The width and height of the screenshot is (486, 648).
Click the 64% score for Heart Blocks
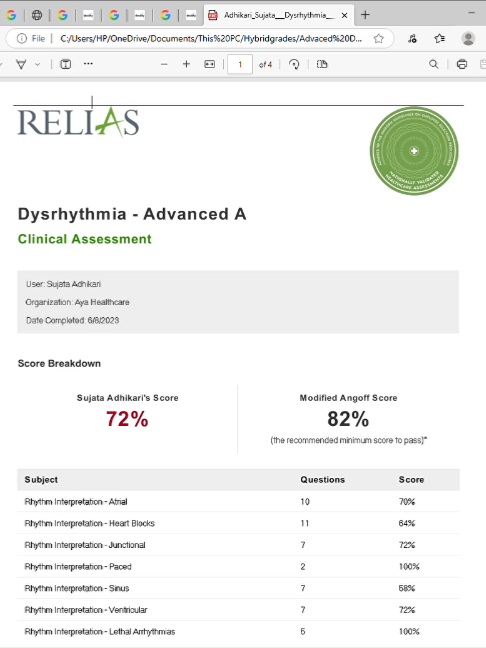click(x=407, y=523)
